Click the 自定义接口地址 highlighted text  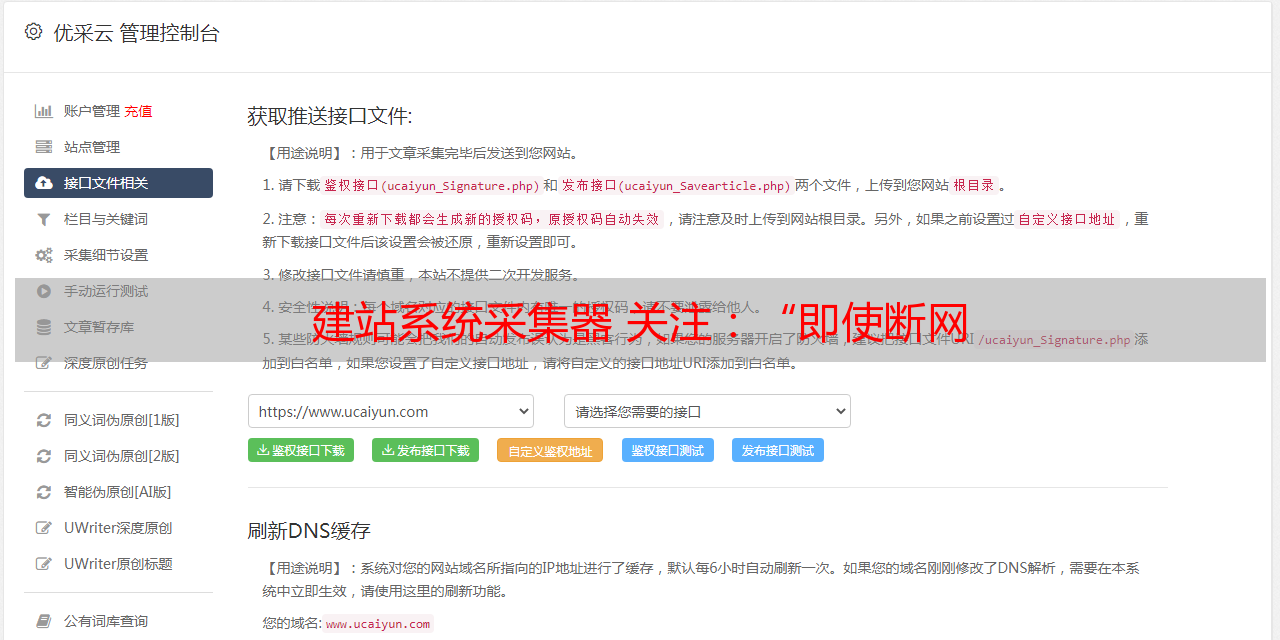pos(1067,219)
